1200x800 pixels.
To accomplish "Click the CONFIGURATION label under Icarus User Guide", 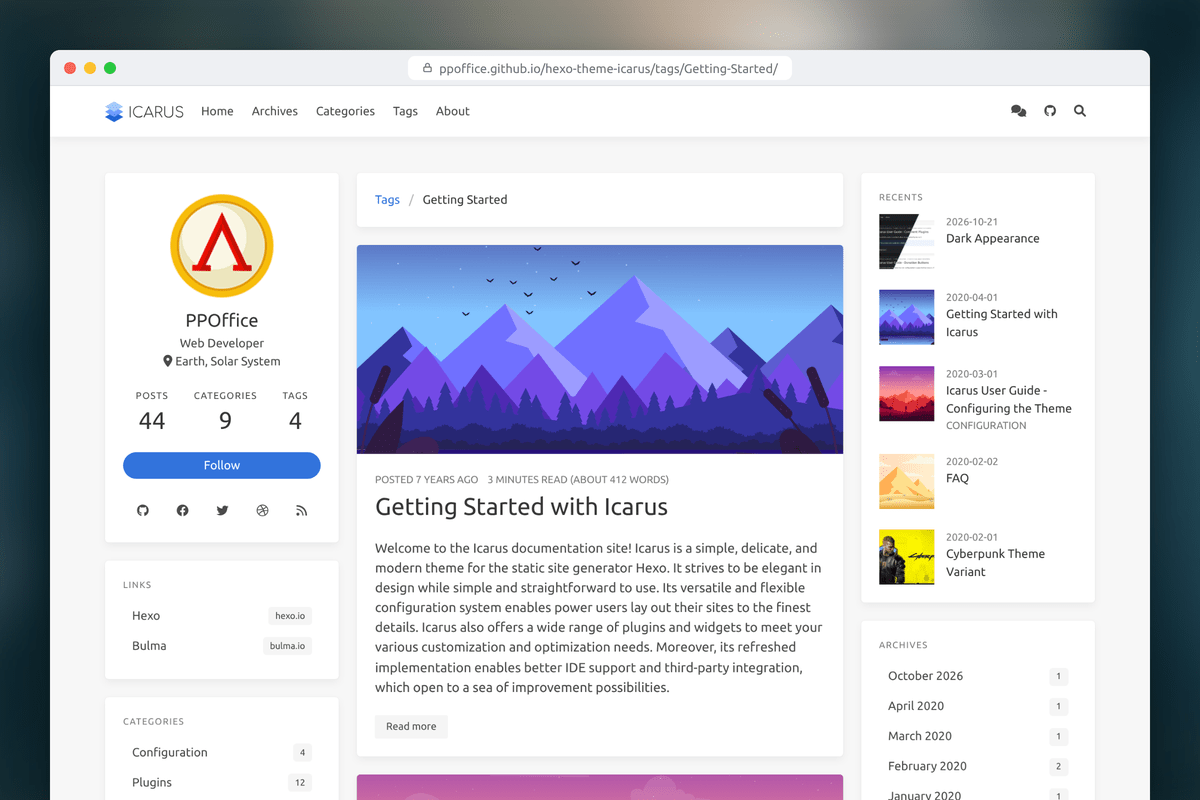I will coord(986,426).
